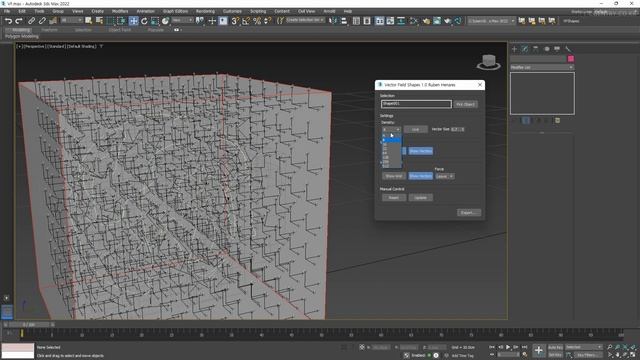Click Configure Modifier Sets icon
Screen dimensions: 640x360
click(x=557, y=120)
